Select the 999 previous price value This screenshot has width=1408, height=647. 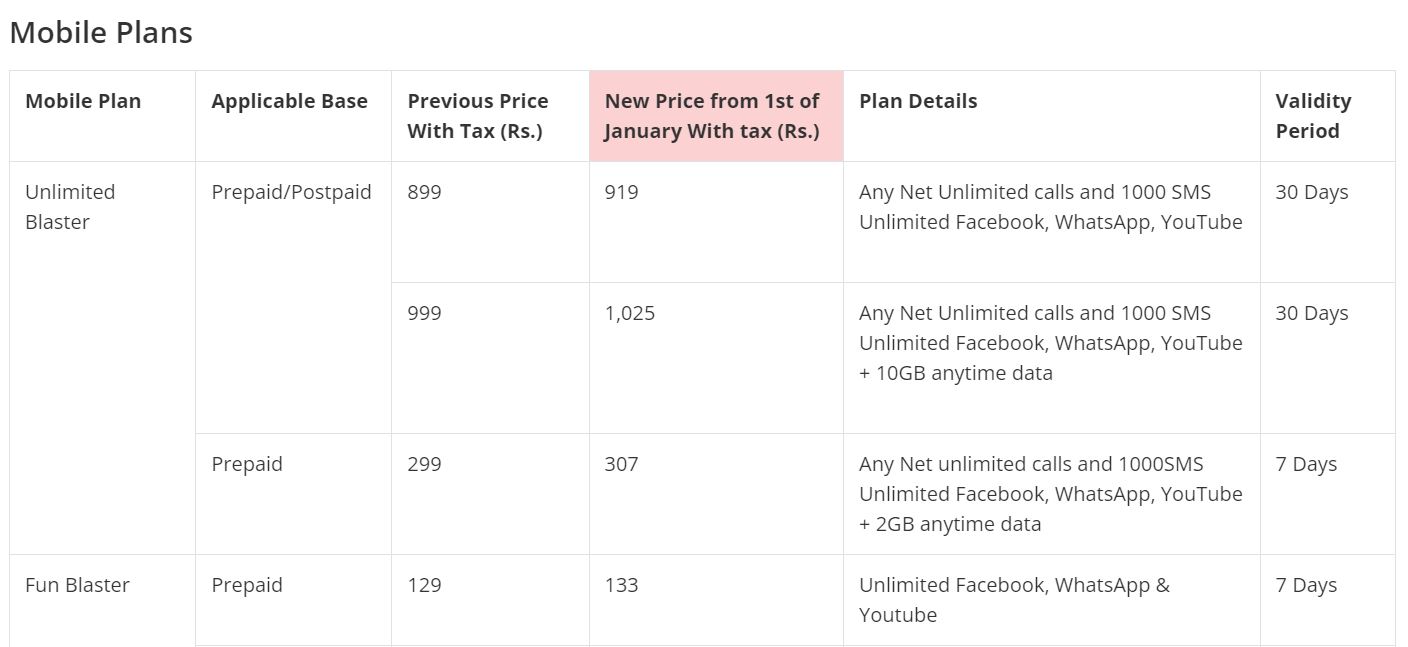[x=424, y=313]
